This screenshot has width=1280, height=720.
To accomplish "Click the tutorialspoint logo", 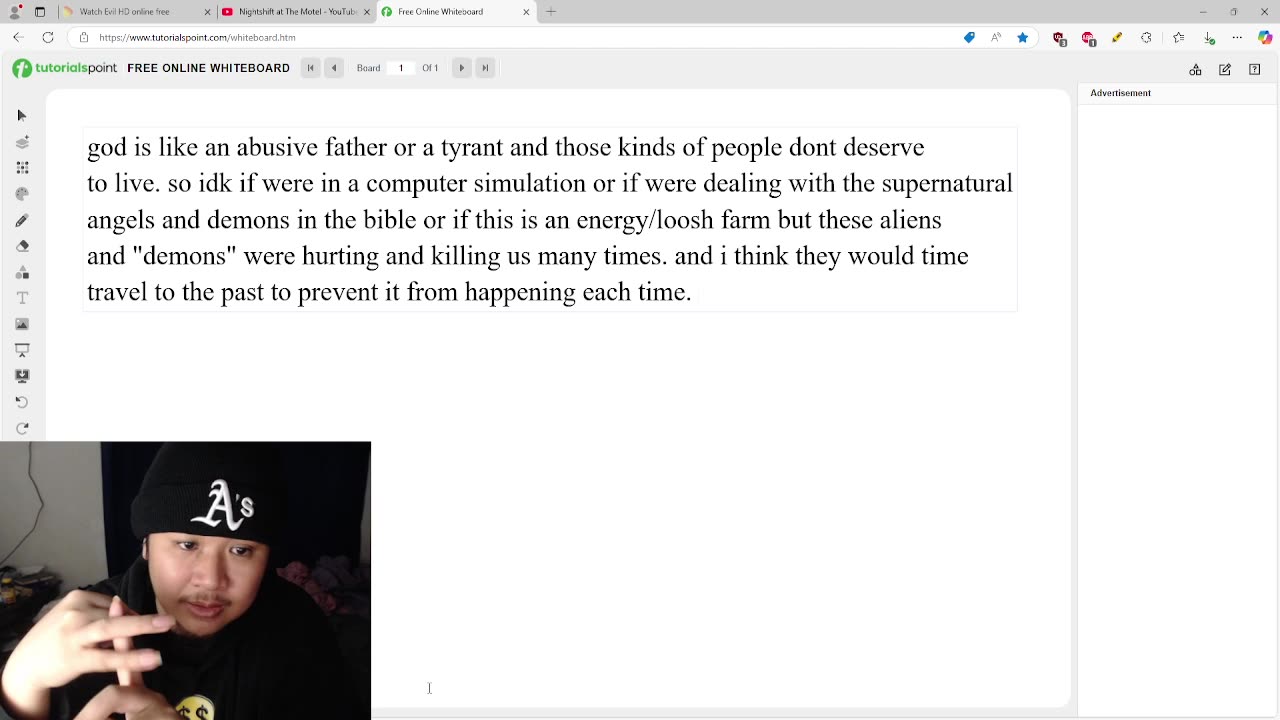I will 65,68.
